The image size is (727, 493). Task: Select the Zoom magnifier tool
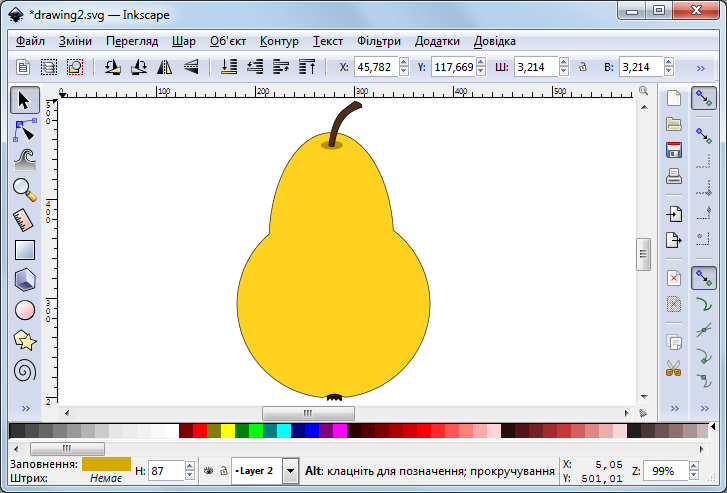tap(25, 188)
